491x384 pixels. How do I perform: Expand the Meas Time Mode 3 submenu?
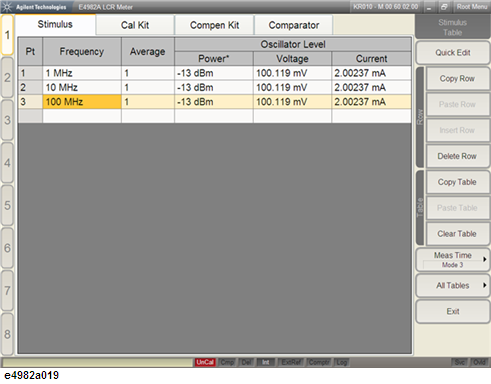point(453,260)
